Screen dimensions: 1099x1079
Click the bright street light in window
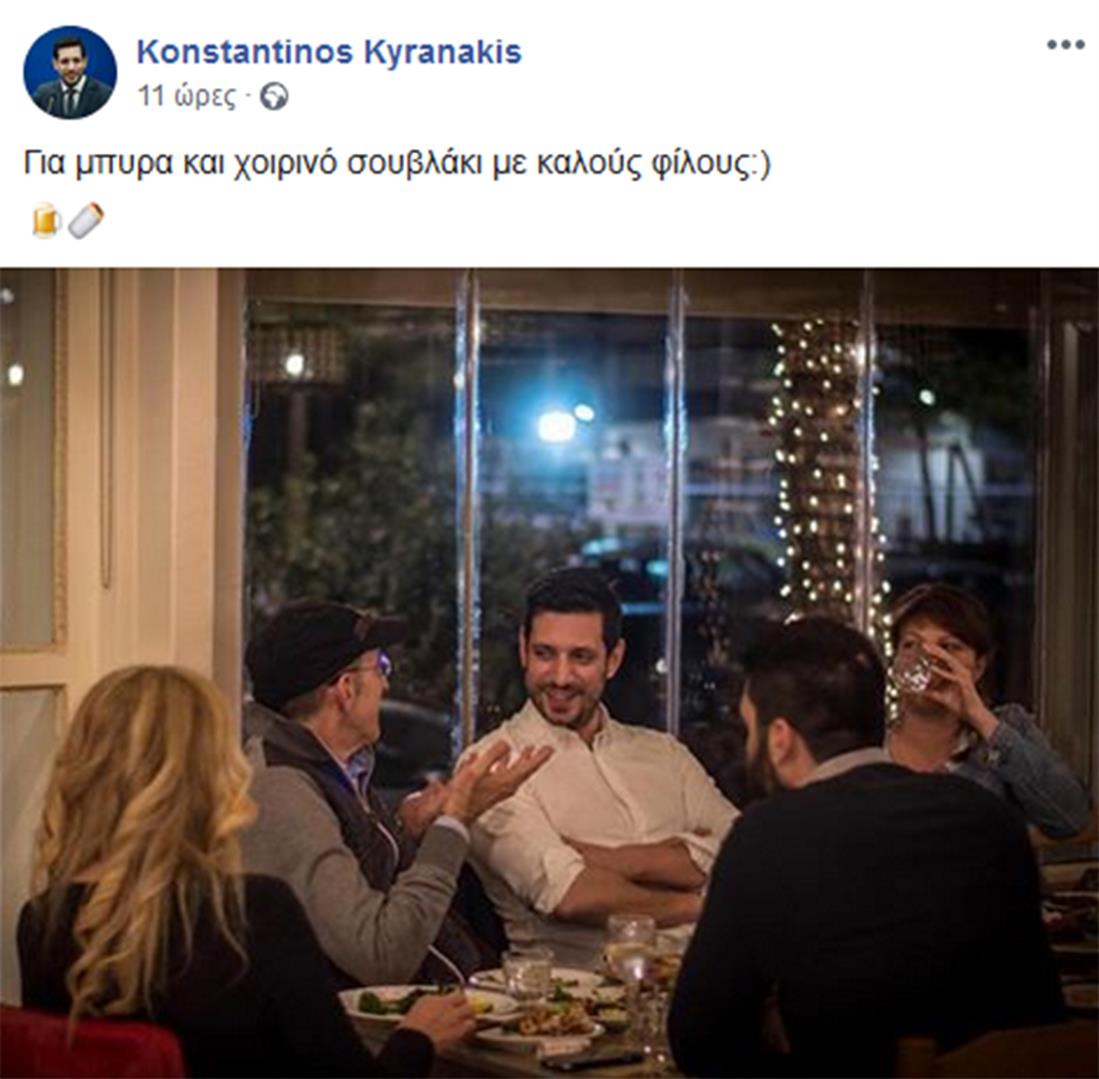tap(557, 426)
